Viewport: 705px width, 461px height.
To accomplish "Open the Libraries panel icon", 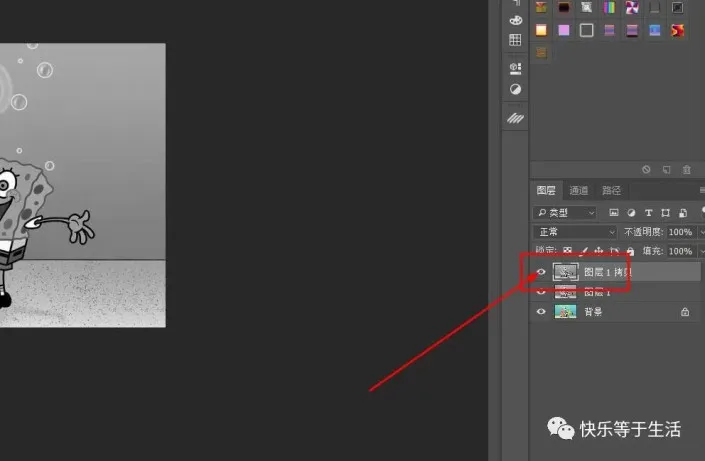I will coord(515,68).
